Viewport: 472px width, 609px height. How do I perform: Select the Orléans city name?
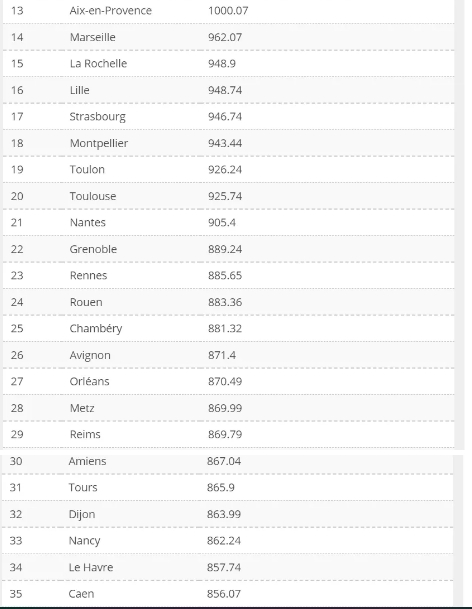click(x=89, y=381)
